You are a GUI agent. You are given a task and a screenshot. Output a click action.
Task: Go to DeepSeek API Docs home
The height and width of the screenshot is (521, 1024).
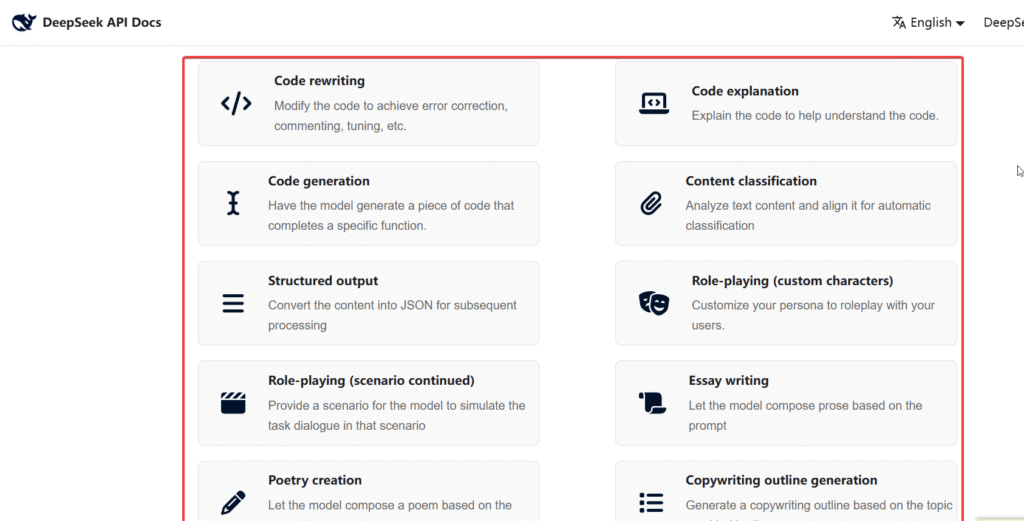[x=101, y=22]
